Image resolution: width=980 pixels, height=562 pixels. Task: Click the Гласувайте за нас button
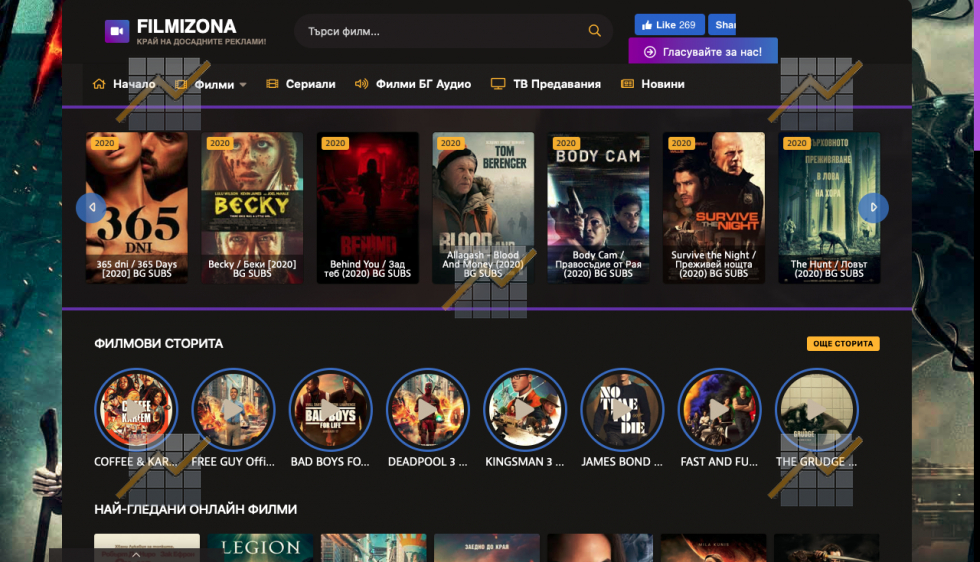pos(703,51)
